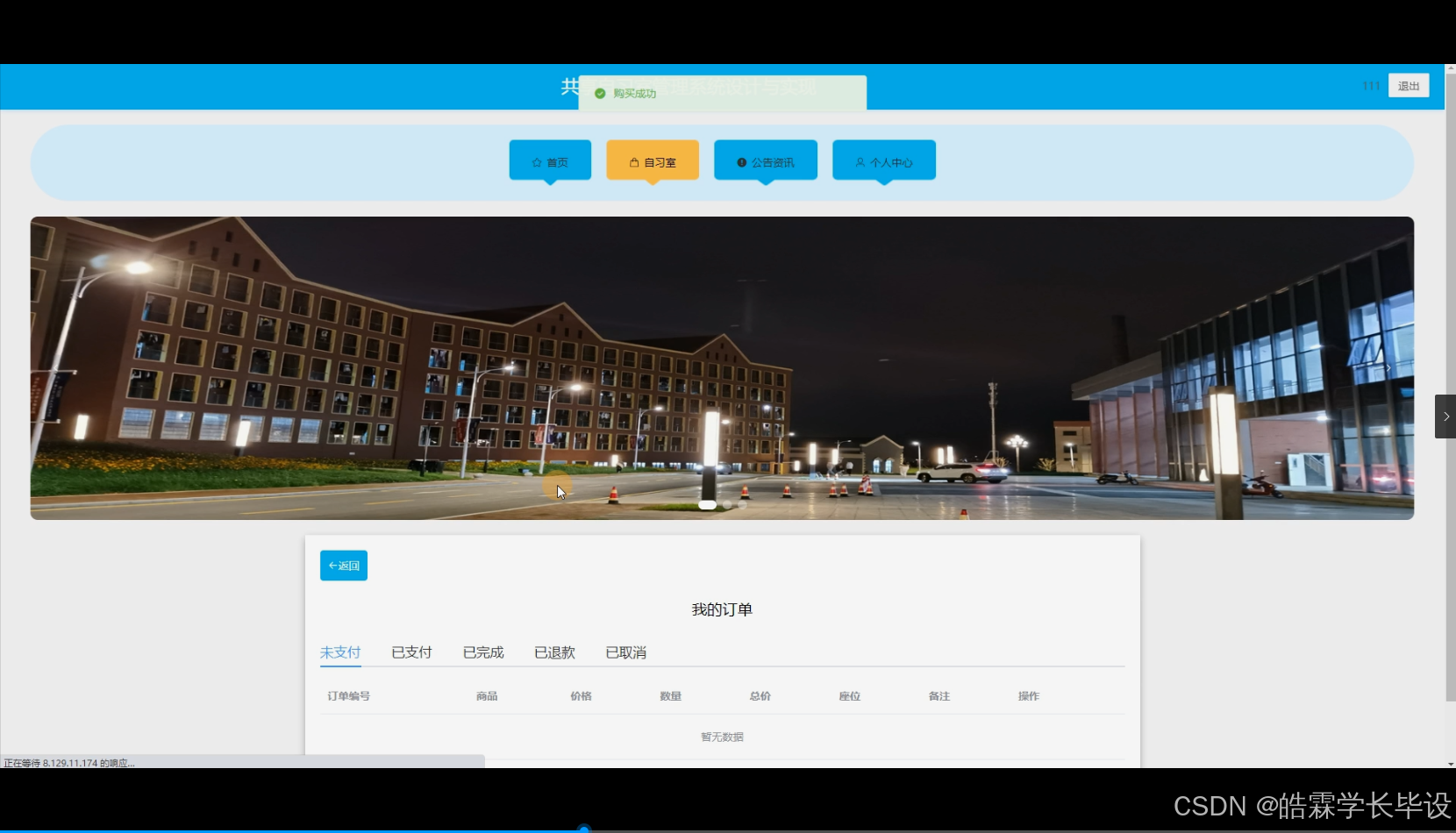The image size is (1456, 833).
Task: Click the campus banner image
Action: 722,367
